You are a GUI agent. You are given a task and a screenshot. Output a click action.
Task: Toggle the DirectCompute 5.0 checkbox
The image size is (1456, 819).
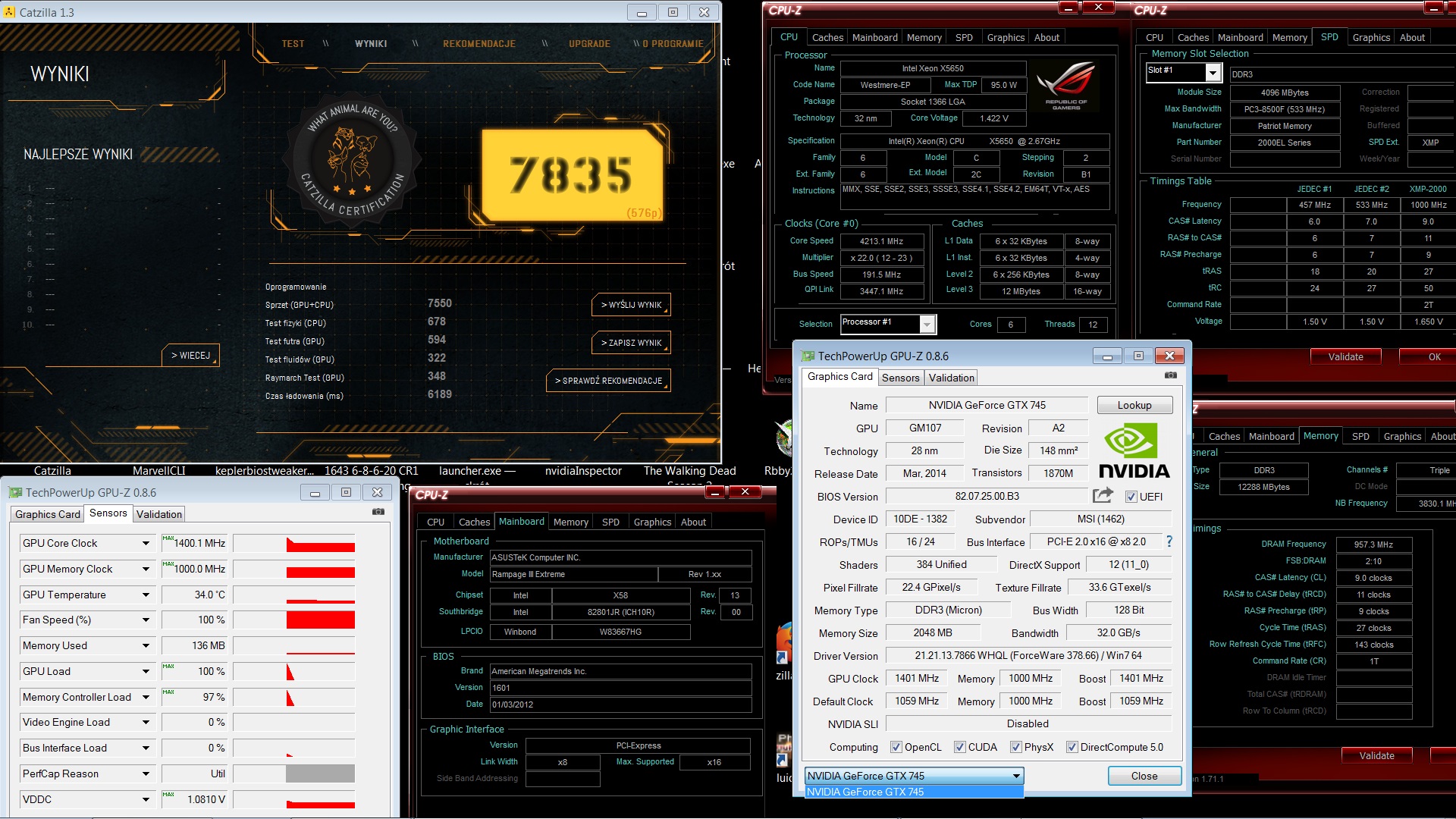pos(1072,747)
